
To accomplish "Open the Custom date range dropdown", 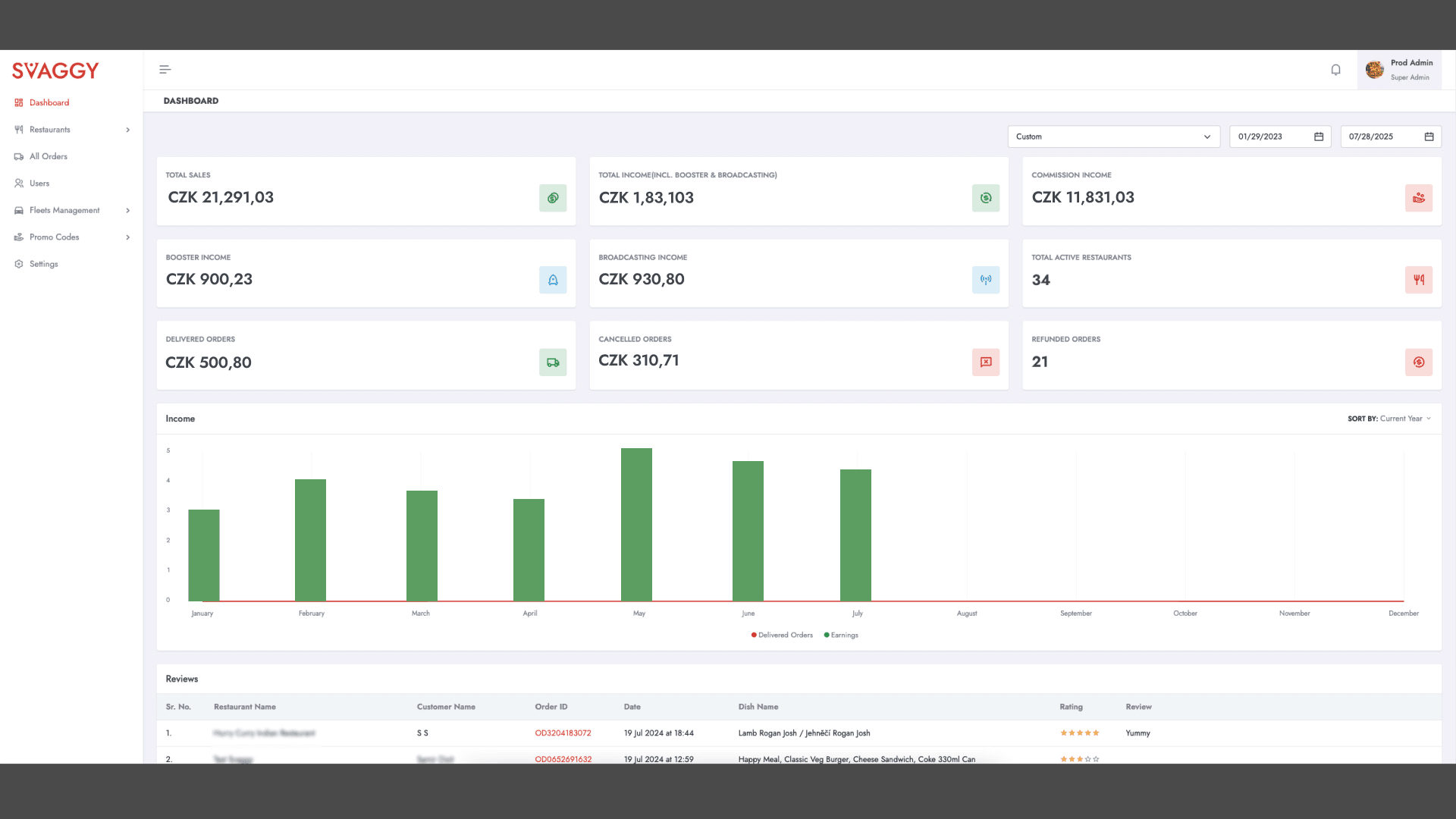I will coord(1113,136).
